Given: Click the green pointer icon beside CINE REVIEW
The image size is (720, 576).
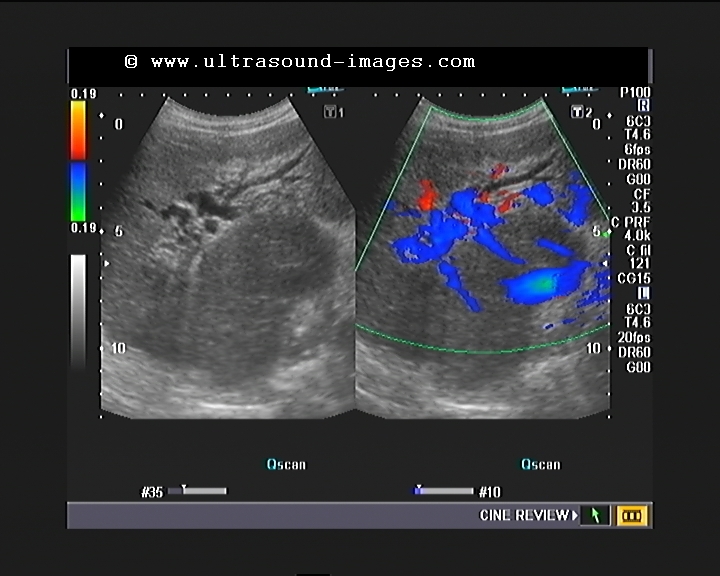Looking at the screenshot, I should [x=595, y=515].
